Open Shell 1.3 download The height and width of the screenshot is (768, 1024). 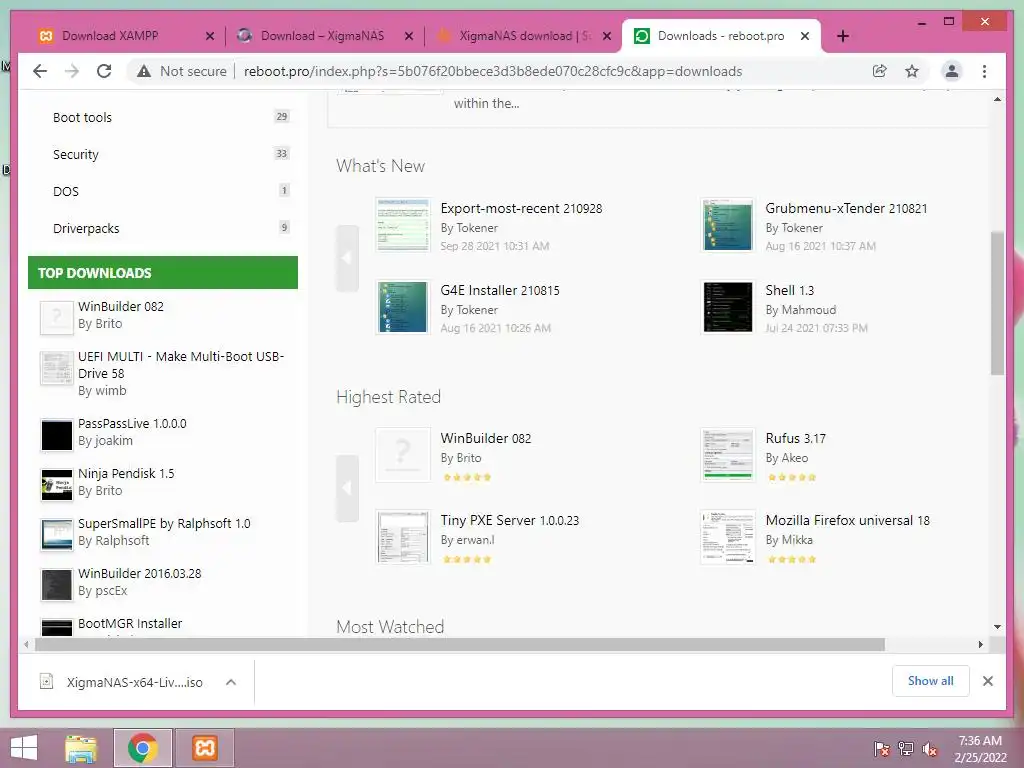click(x=790, y=291)
